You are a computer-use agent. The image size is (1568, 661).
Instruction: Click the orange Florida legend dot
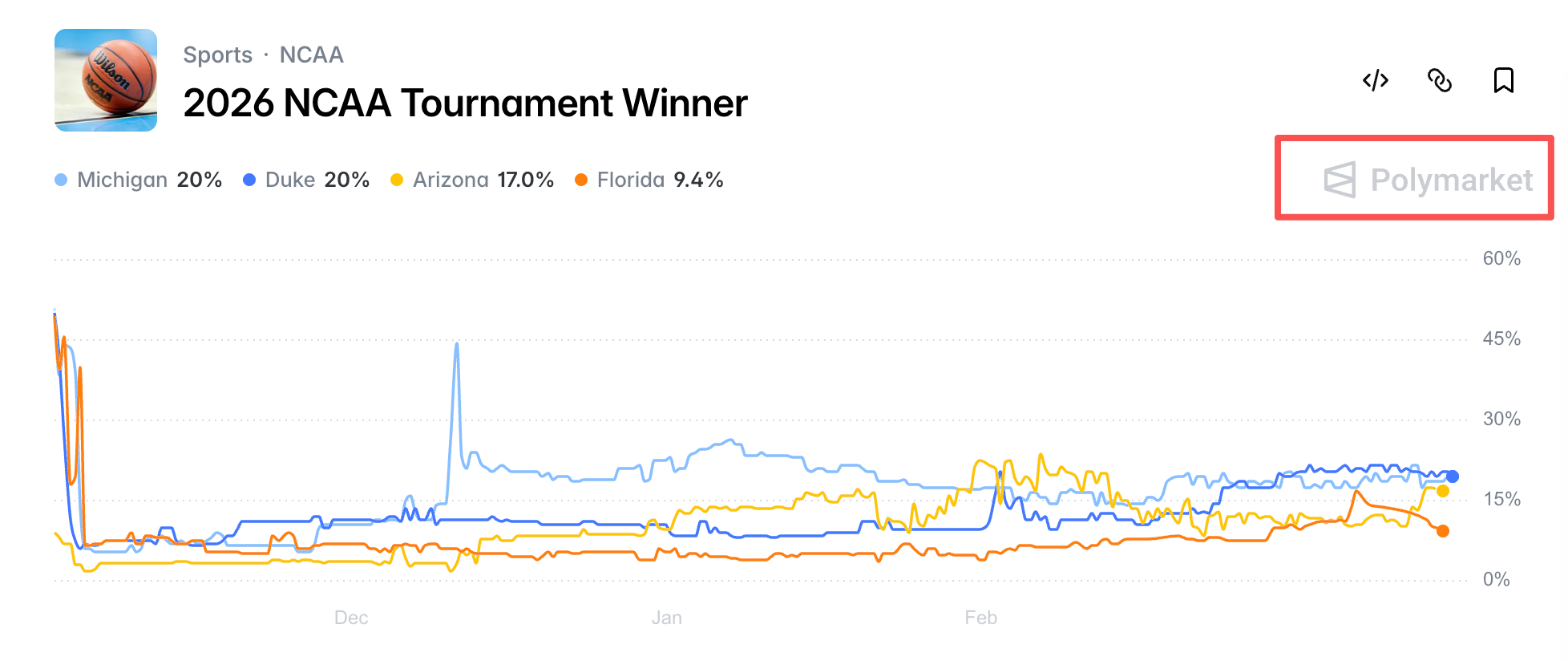[x=581, y=180]
